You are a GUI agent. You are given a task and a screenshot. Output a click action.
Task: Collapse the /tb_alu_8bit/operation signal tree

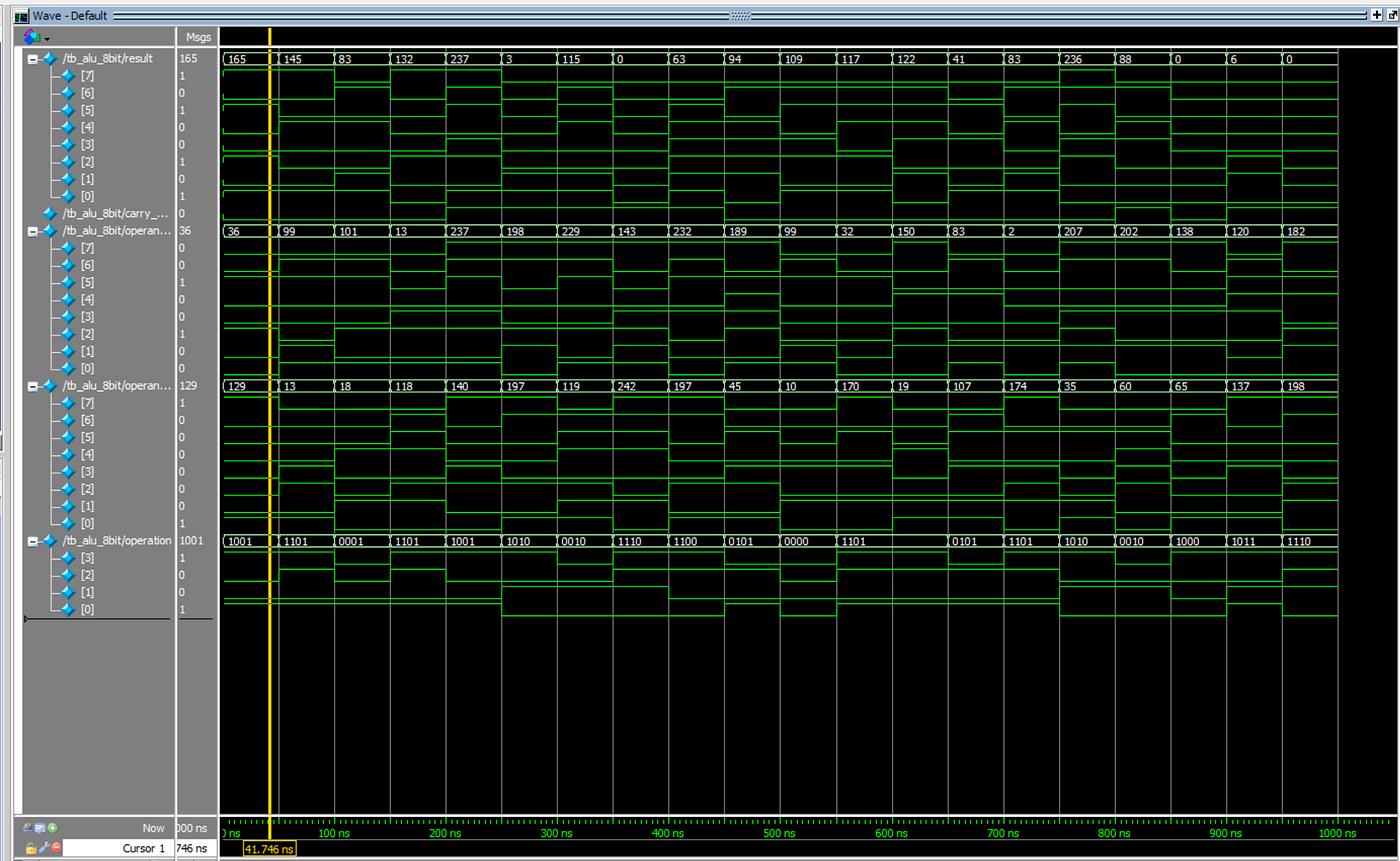32,540
